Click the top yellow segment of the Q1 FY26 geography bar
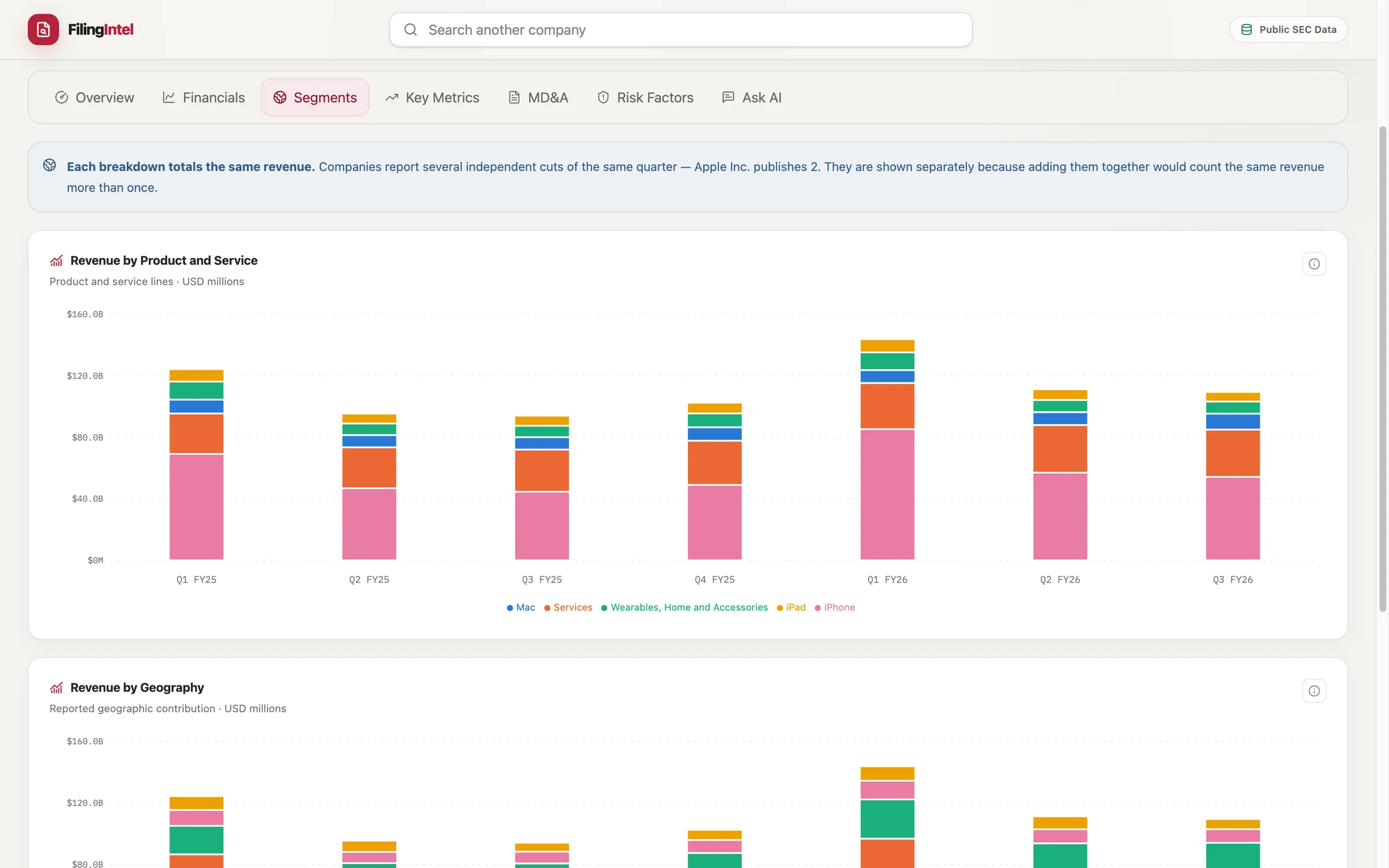The height and width of the screenshot is (868, 1389). [887, 774]
